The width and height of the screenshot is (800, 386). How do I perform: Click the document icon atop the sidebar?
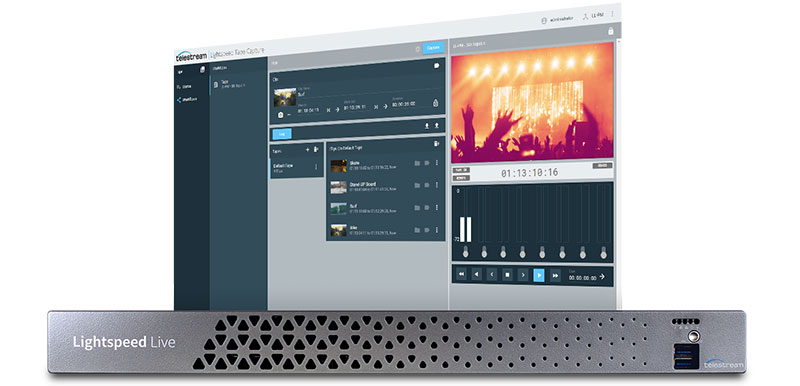[203, 70]
